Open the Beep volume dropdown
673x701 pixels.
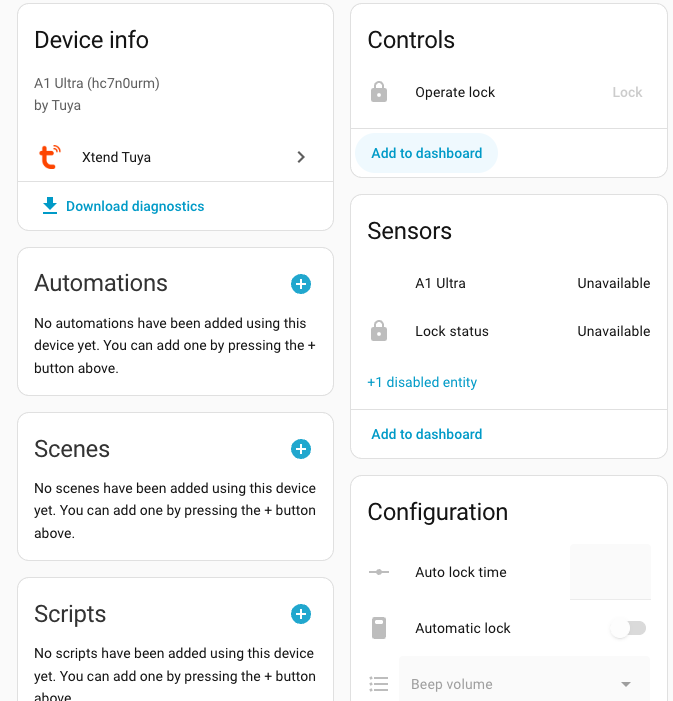coord(524,684)
